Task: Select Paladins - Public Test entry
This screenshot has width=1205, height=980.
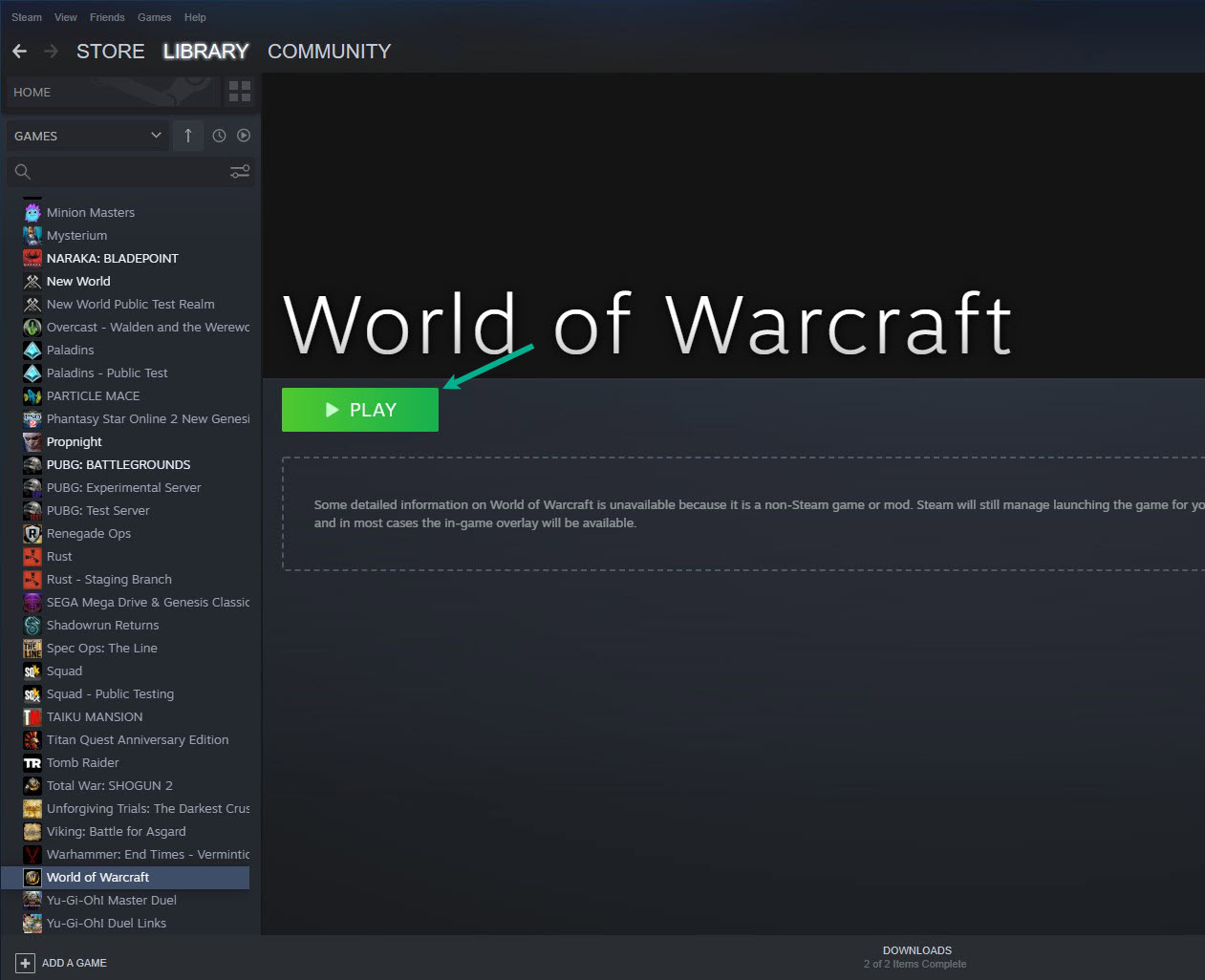Action: (107, 373)
